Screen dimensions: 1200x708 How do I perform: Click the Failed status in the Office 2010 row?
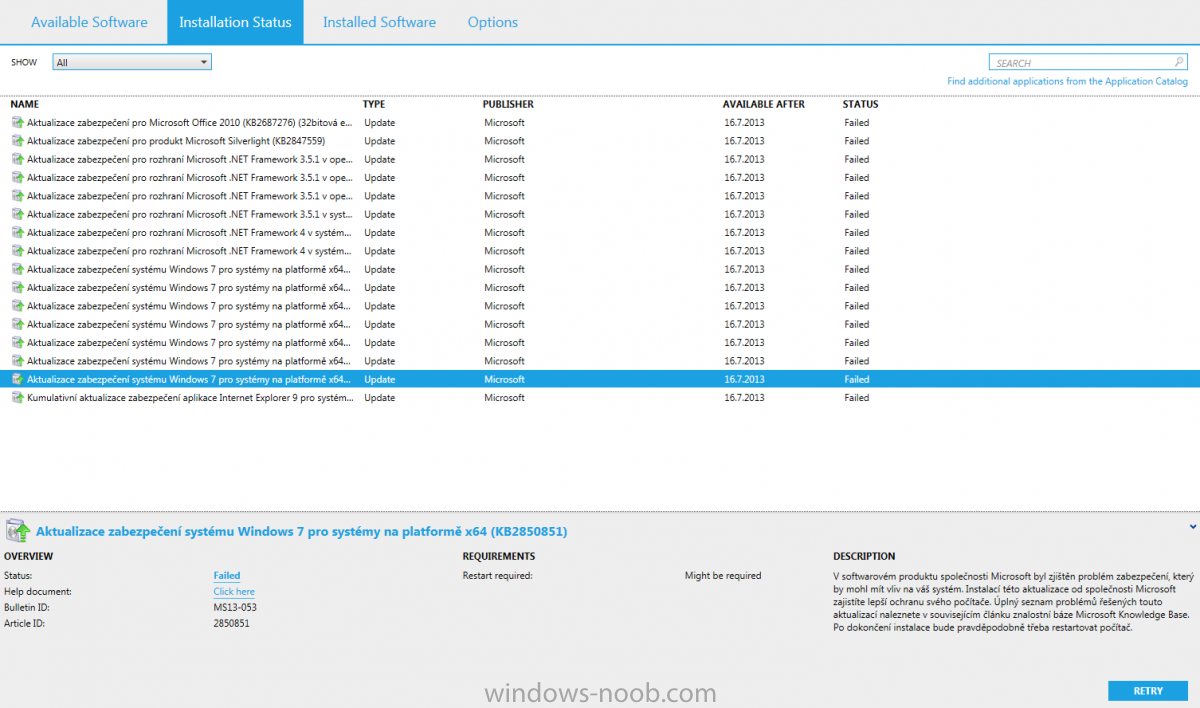857,123
